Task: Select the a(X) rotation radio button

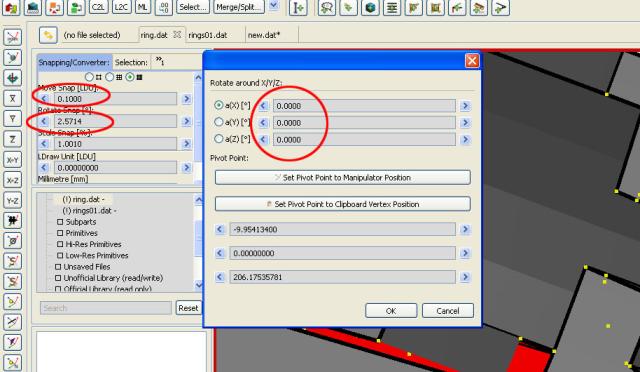Action: (219, 105)
